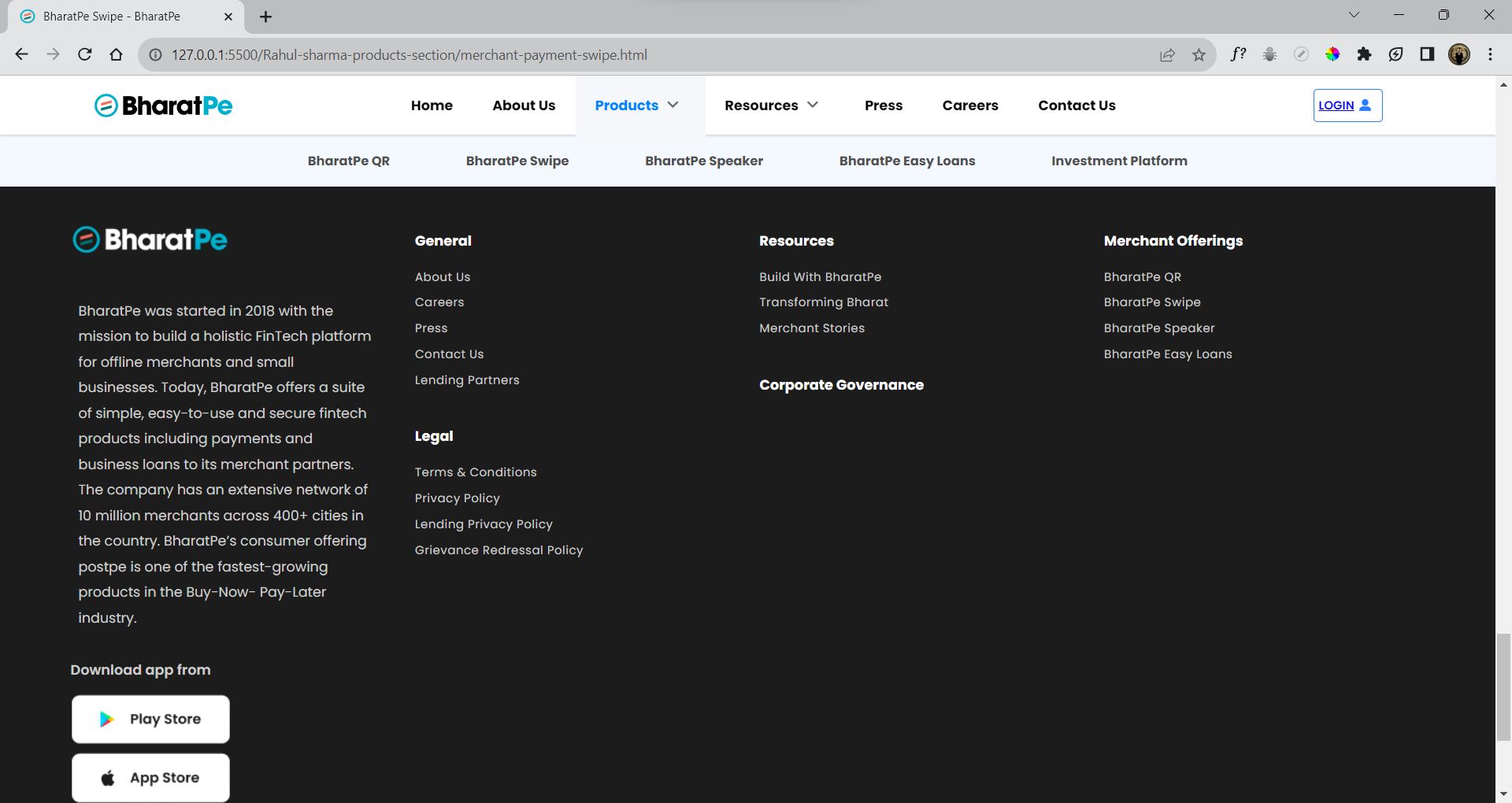1512x803 pixels.
Task: Click the address bar URL
Action: [409, 55]
